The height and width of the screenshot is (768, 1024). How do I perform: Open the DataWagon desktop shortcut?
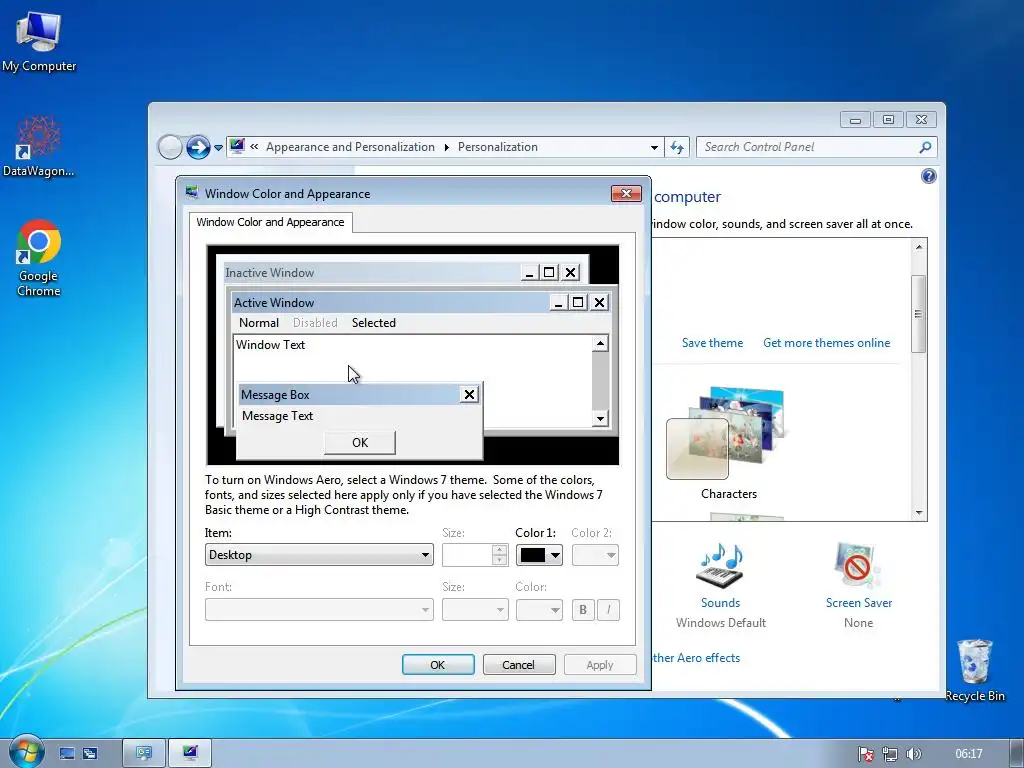pyautogui.click(x=39, y=146)
